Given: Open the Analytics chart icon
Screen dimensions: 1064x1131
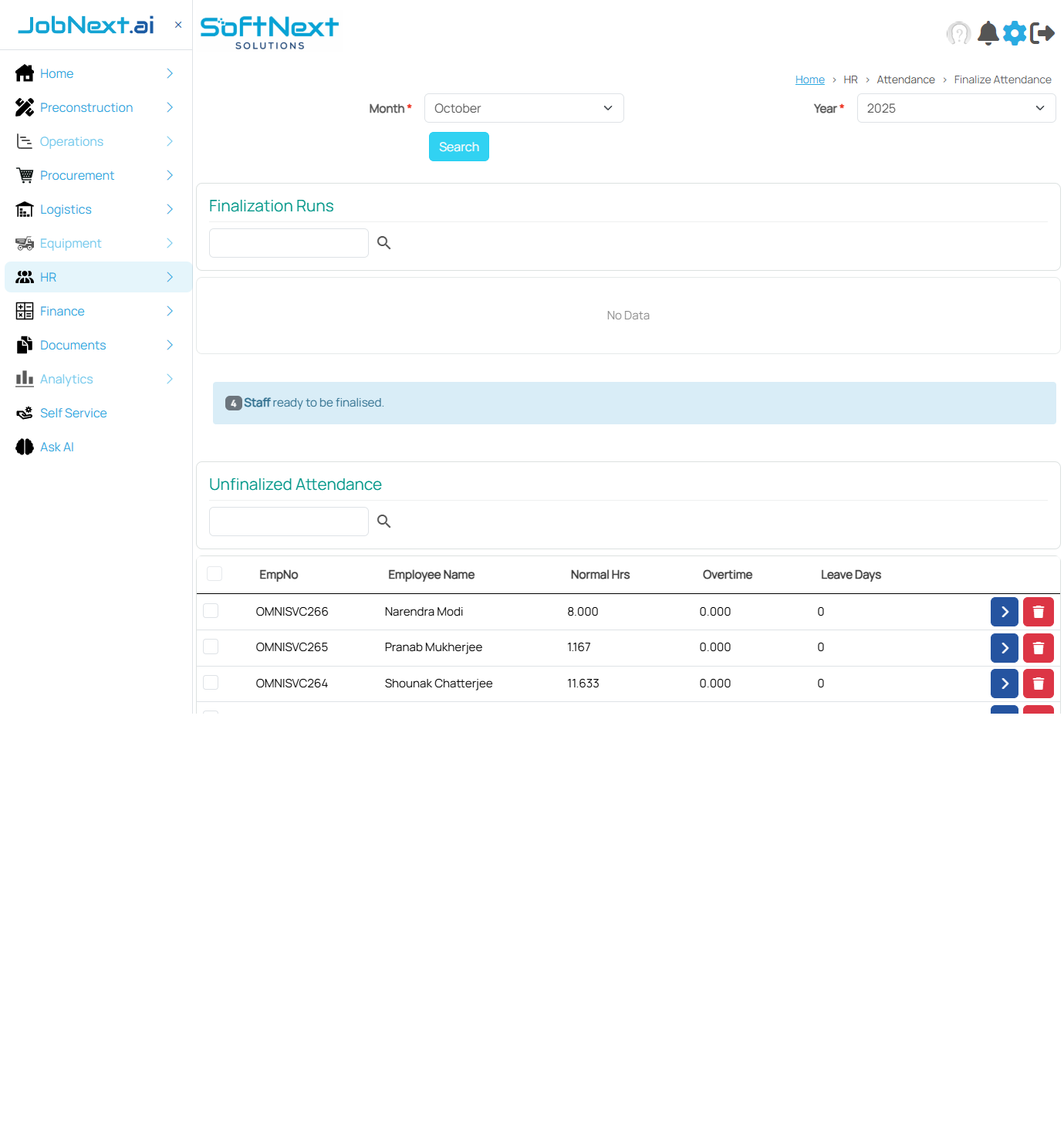Looking at the screenshot, I should click(24, 379).
